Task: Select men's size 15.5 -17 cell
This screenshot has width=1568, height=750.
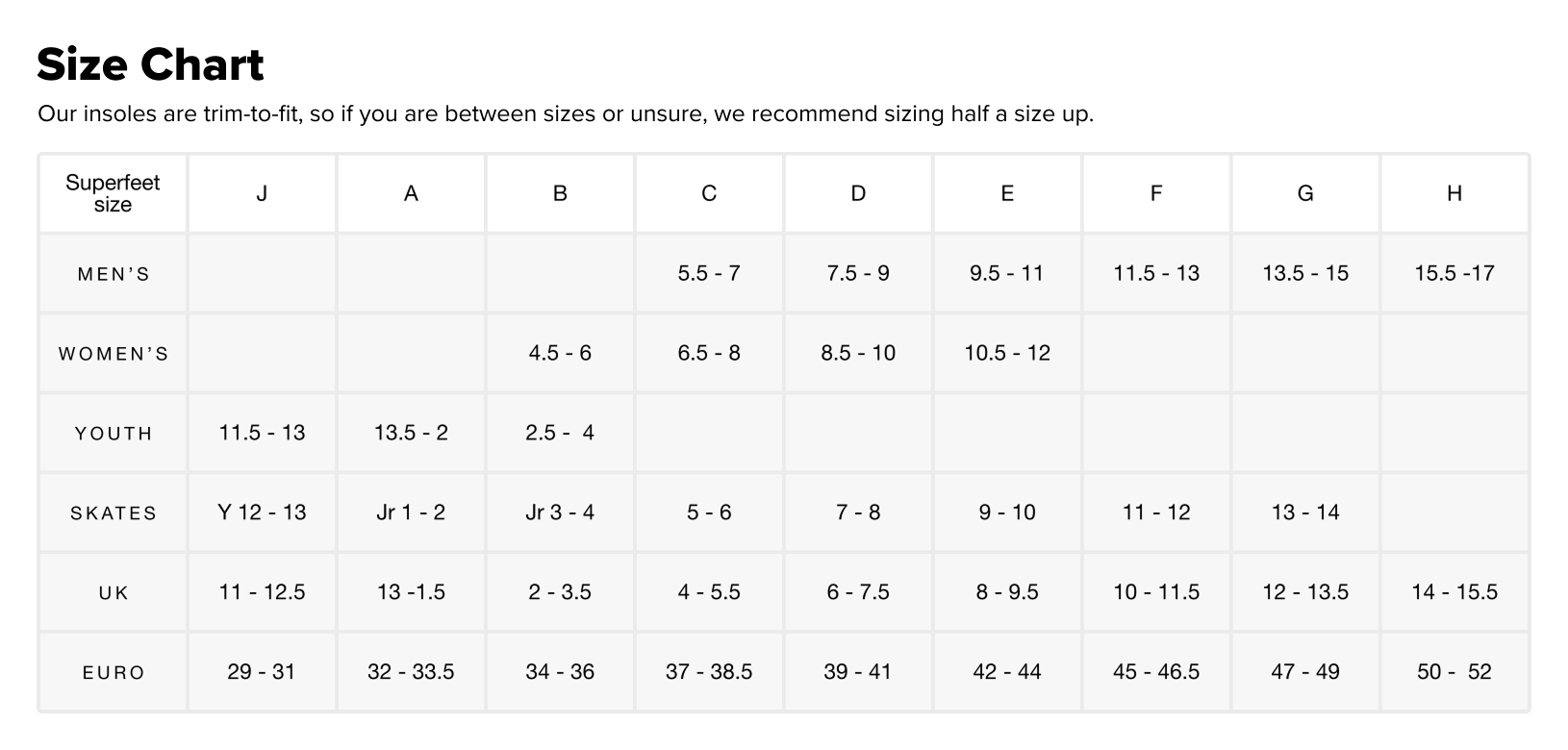Action: click(x=1454, y=273)
